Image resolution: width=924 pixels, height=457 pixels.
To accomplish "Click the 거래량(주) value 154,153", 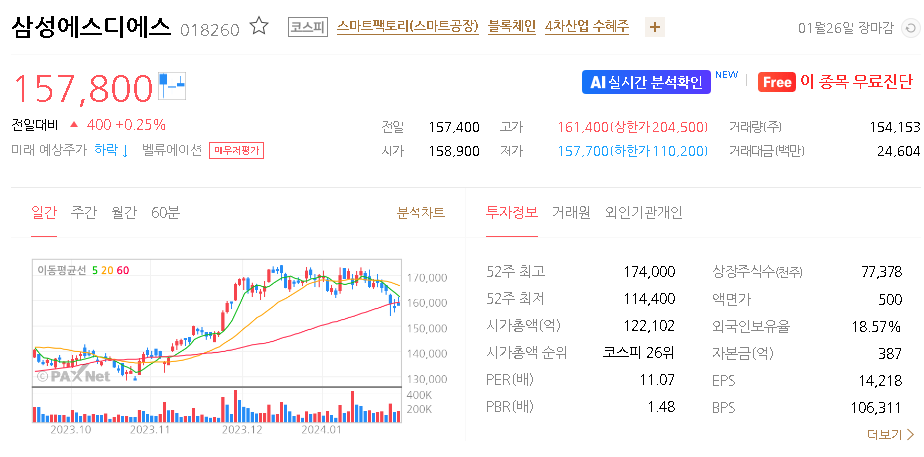I will click(x=895, y=127).
